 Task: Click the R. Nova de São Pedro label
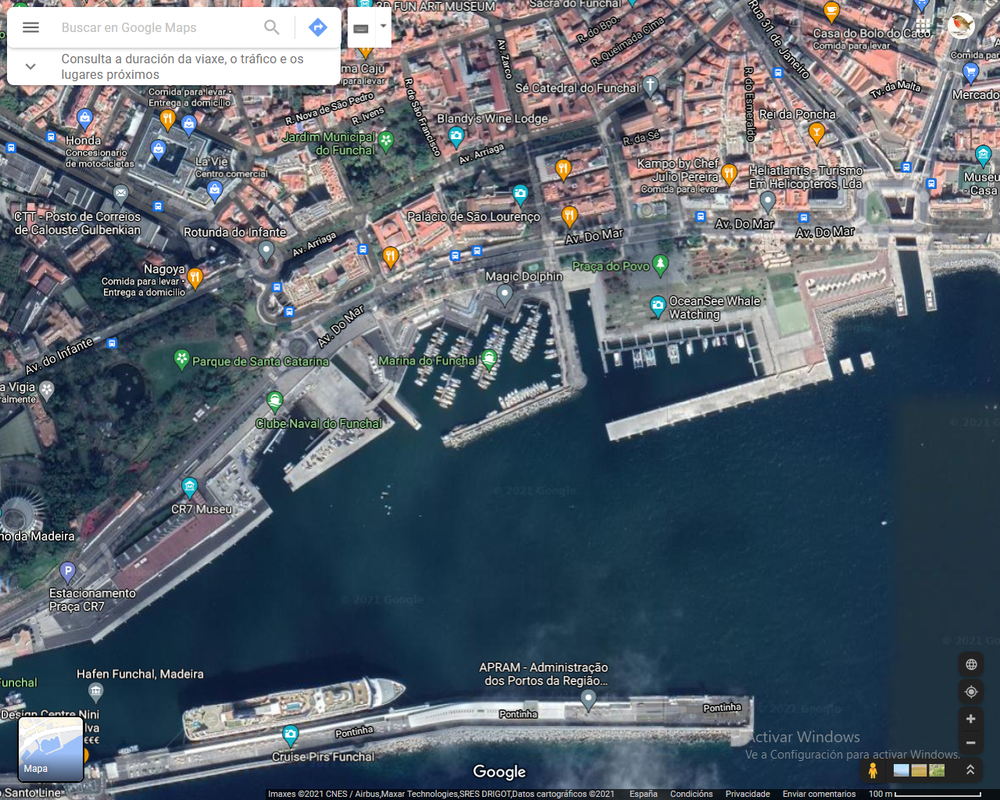tap(329, 108)
